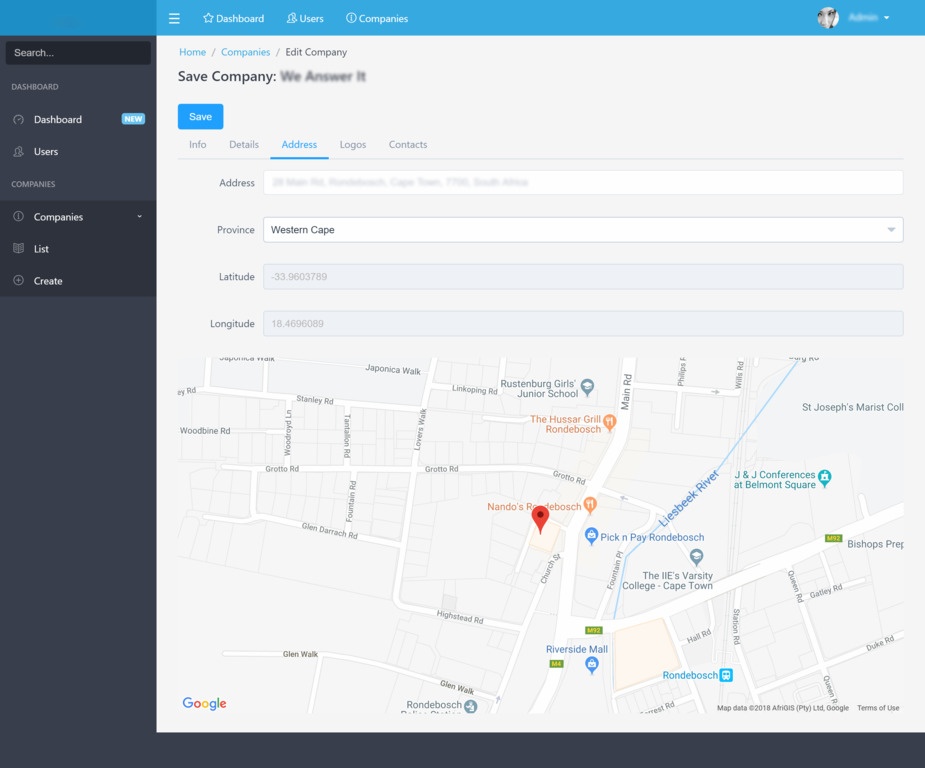Click the 'Woodbine Rd' street label
This screenshot has height=768, width=925.
[205, 431]
